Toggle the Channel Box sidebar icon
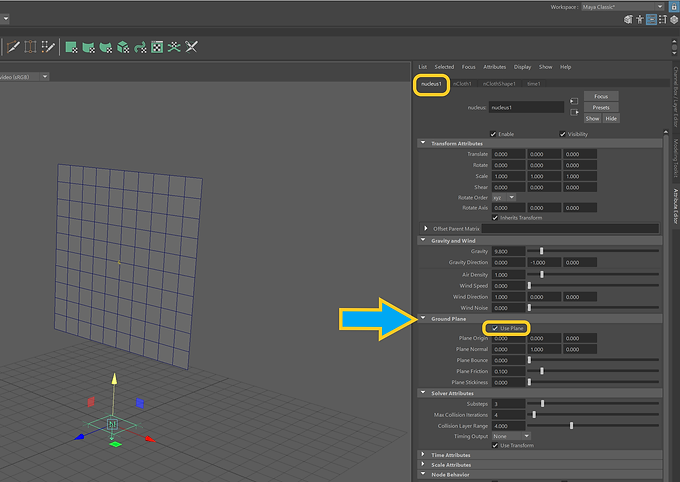The width and height of the screenshot is (680, 482). click(x=674, y=20)
